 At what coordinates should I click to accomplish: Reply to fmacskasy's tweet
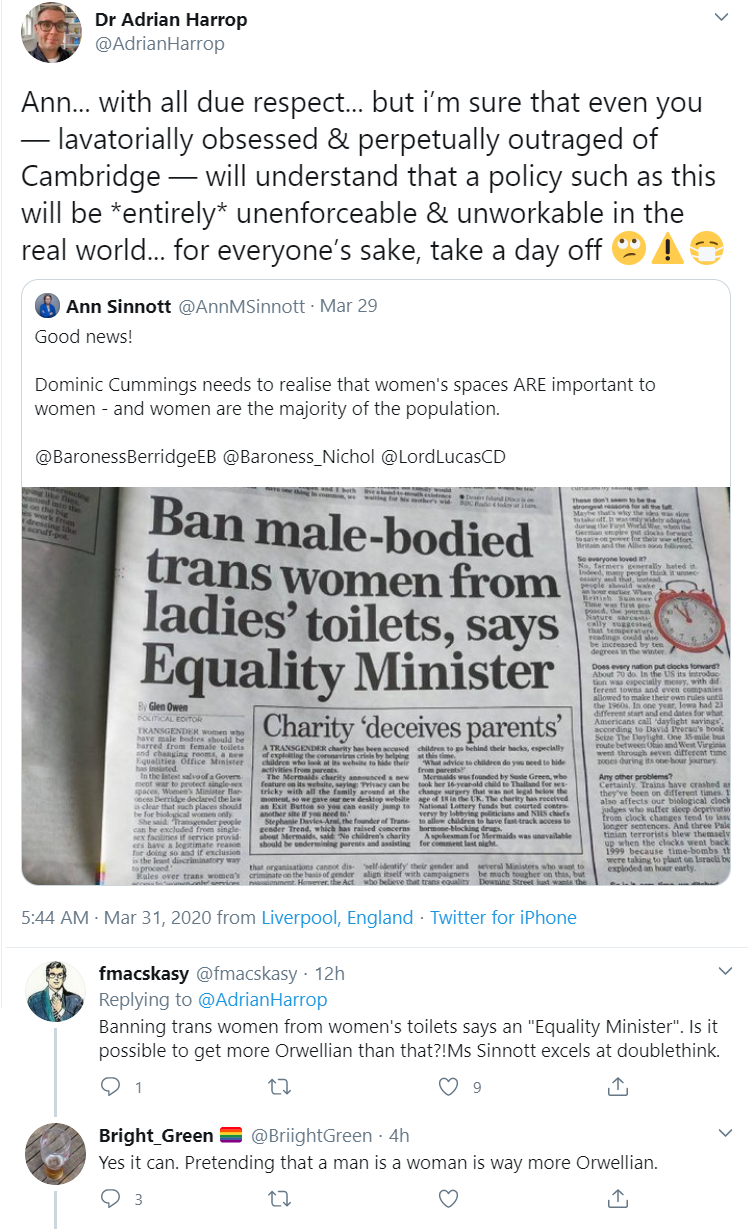point(111,1086)
